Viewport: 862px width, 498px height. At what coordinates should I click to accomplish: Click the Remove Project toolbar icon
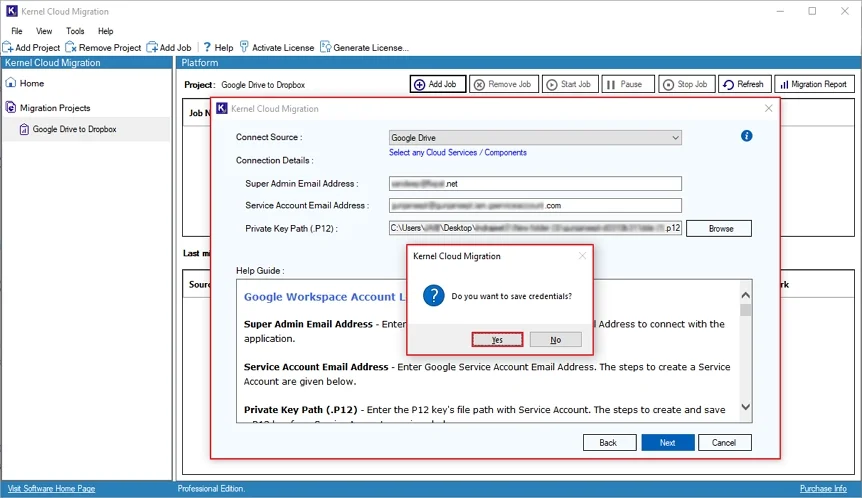point(71,47)
